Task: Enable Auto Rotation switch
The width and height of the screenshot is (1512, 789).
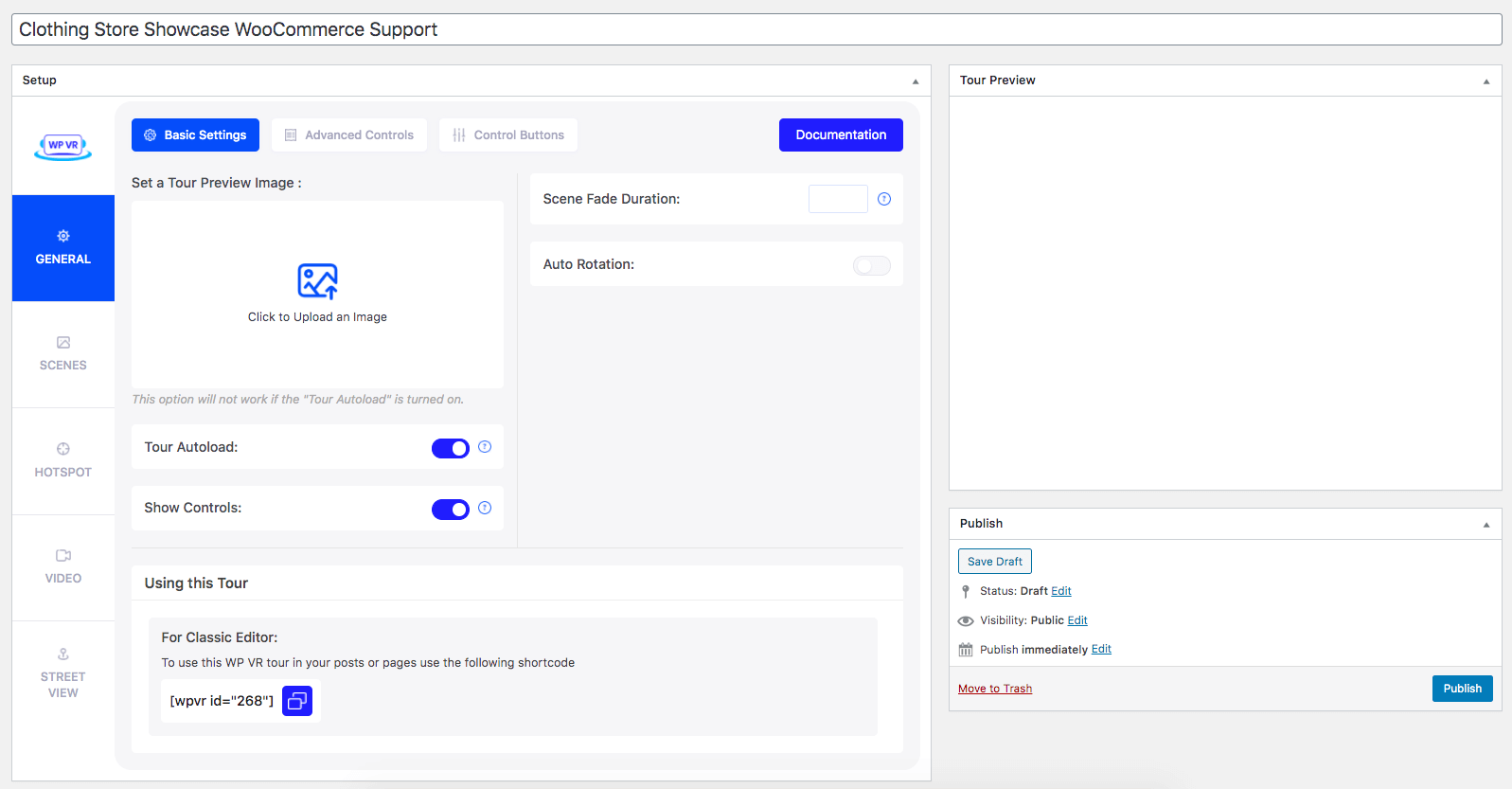Action: tap(872, 266)
